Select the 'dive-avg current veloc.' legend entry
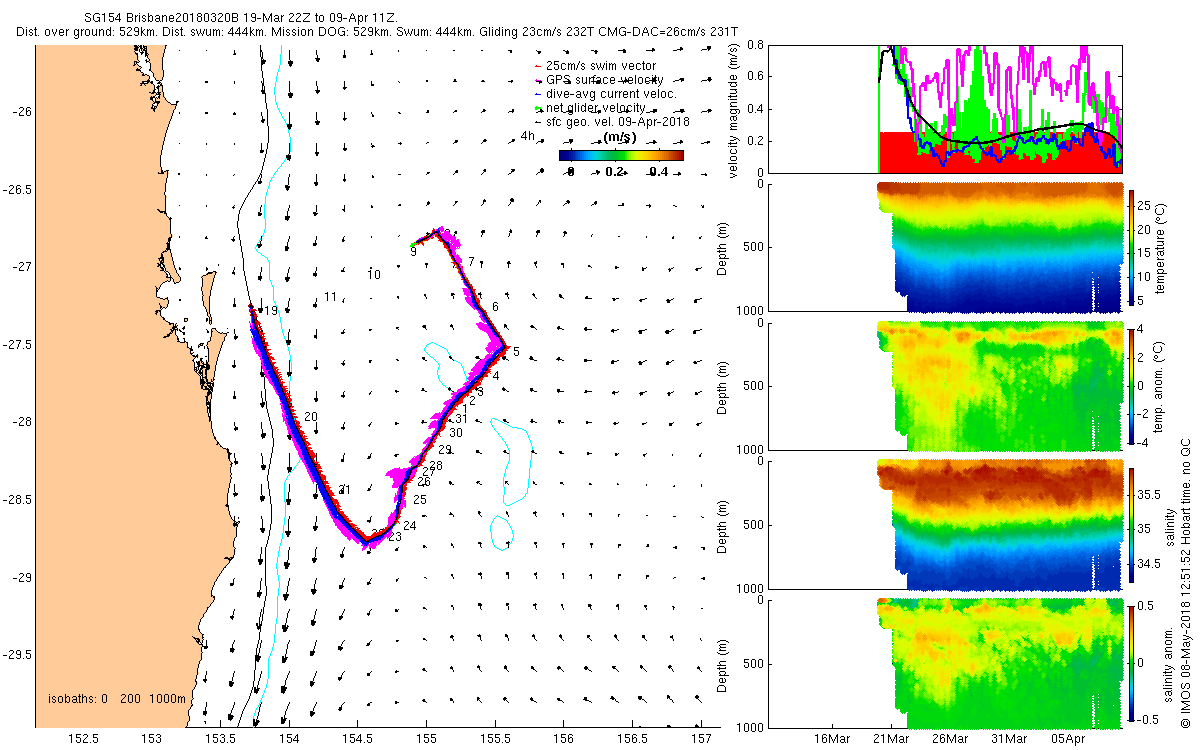The image size is (1200, 750). point(605,94)
